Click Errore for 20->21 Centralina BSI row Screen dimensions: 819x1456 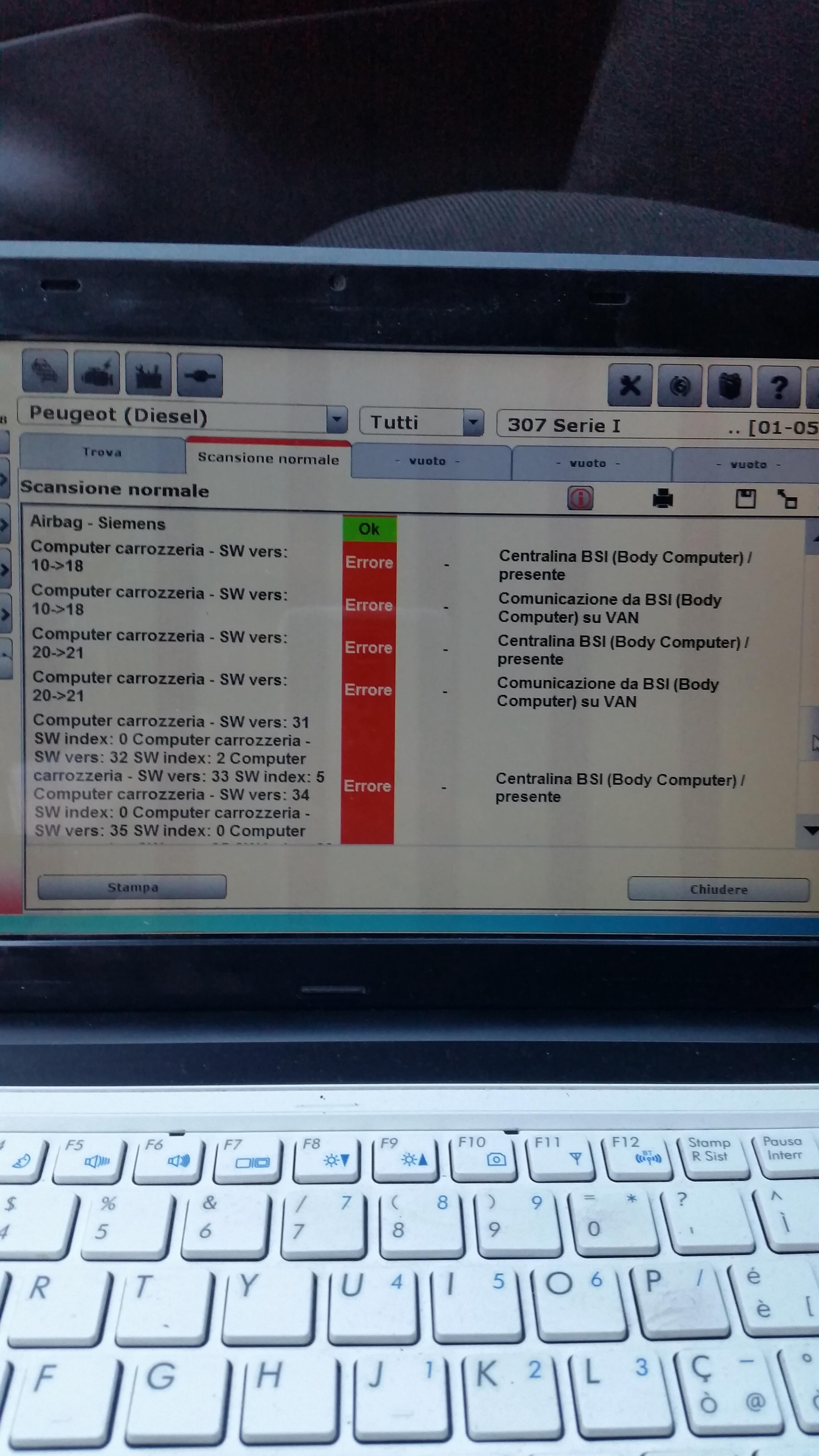[368, 648]
